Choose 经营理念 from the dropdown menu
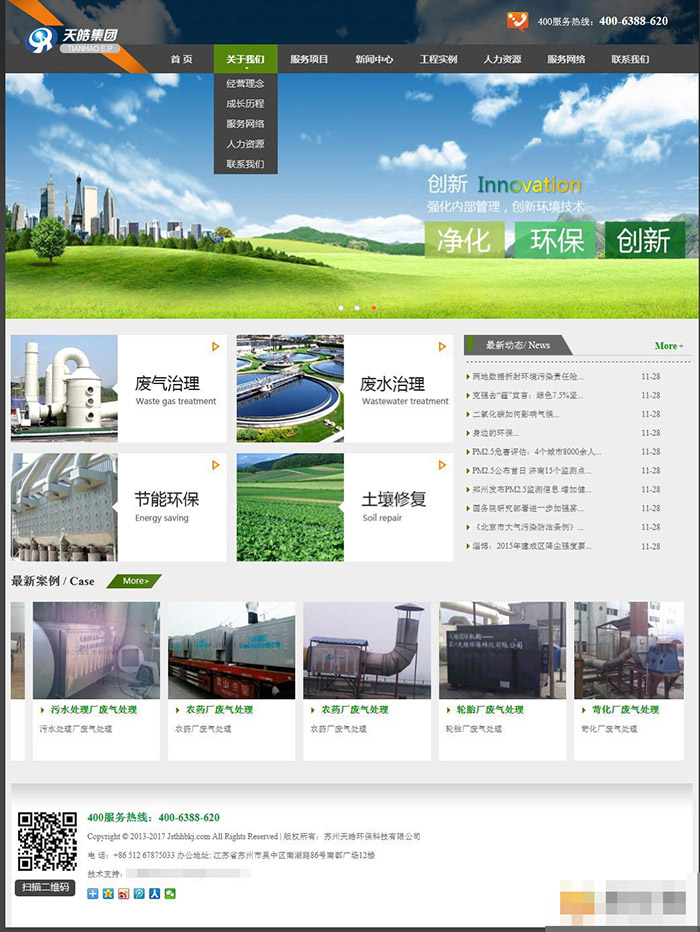 pos(245,83)
